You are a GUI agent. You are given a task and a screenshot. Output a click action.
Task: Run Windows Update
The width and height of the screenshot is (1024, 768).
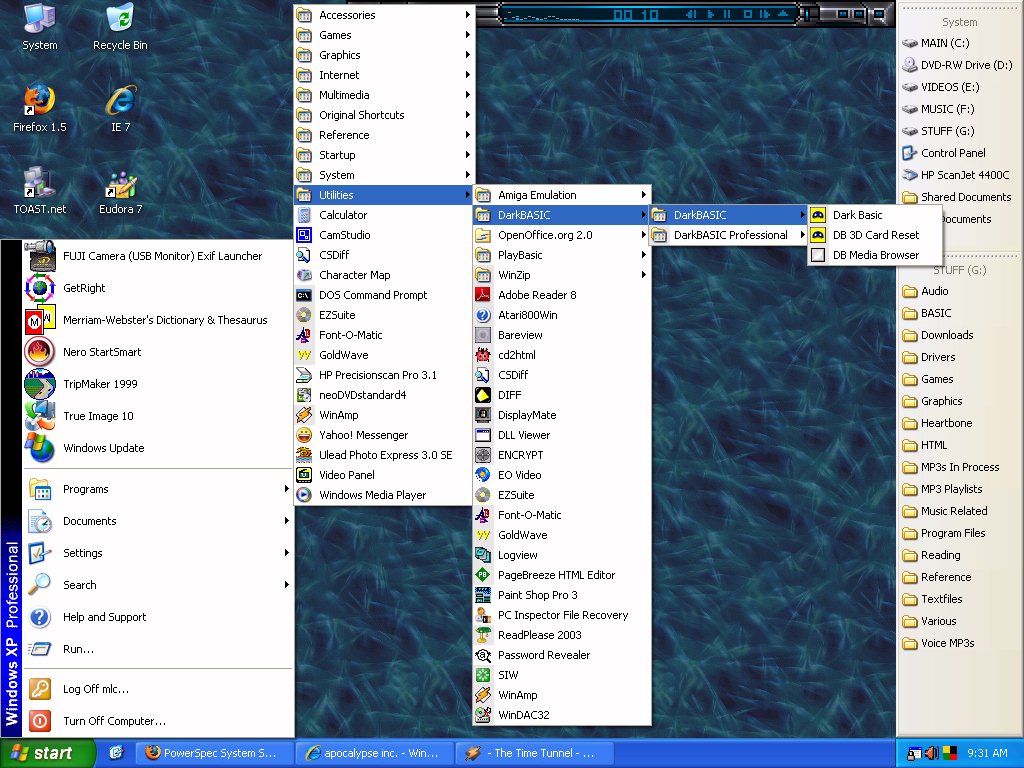(x=159, y=448)
